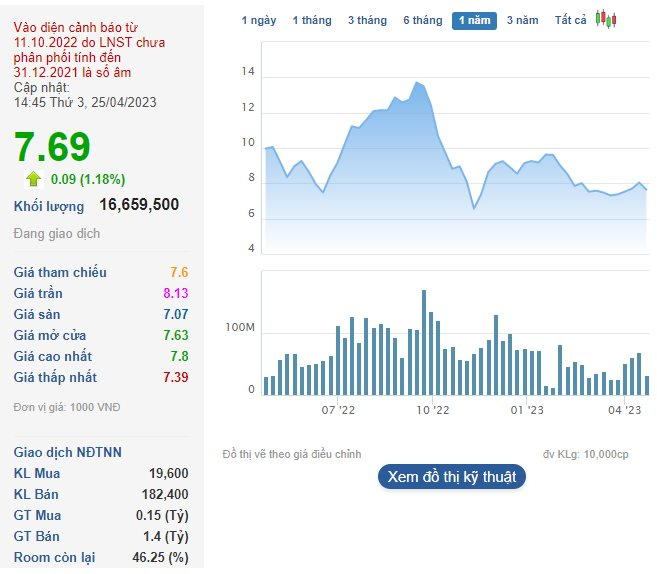Click the 'Giá thấp nhất' label
Screen dimensions: 657x574
coord(55,377)
